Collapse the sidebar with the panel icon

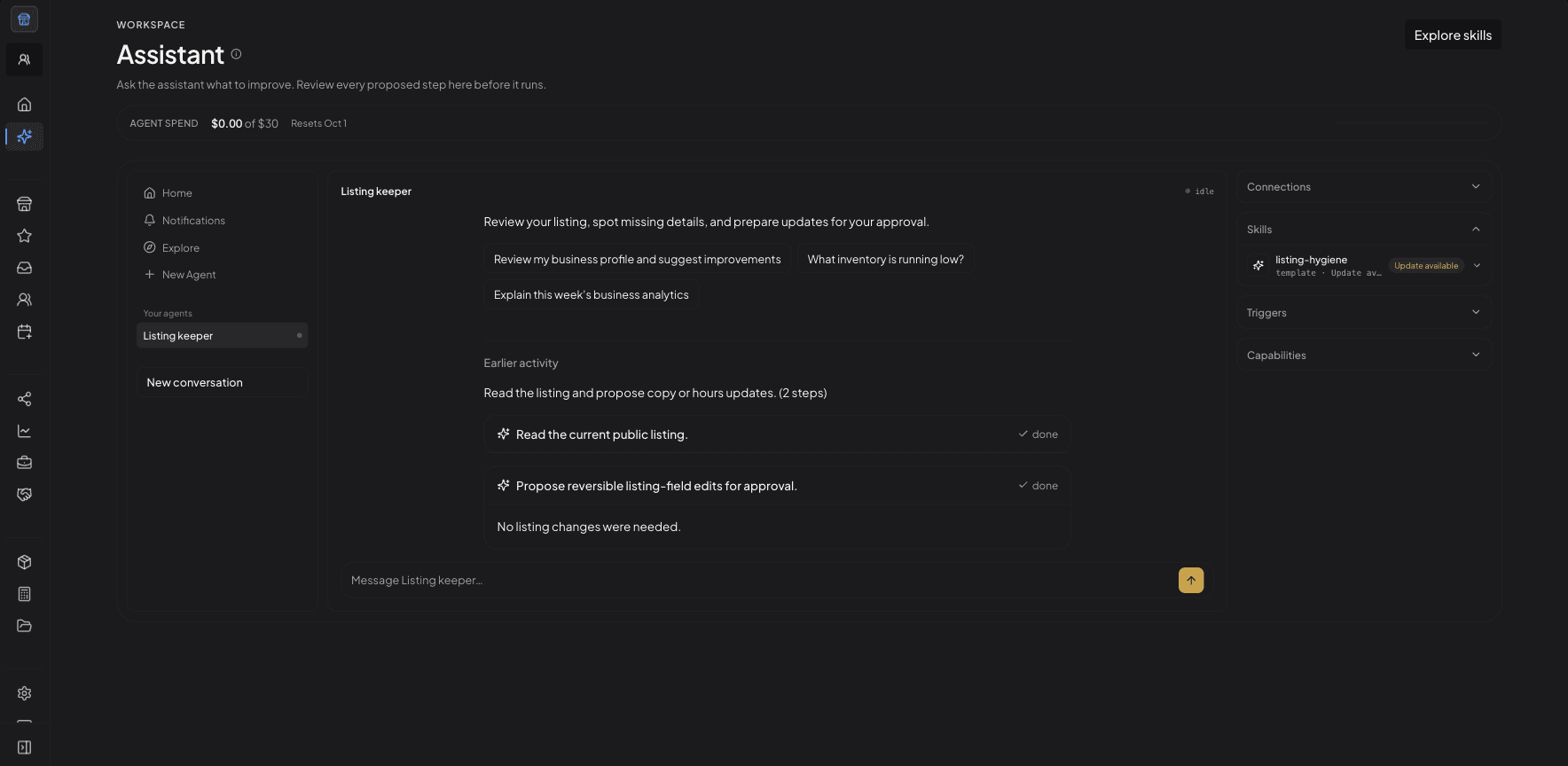pos(24,747)
